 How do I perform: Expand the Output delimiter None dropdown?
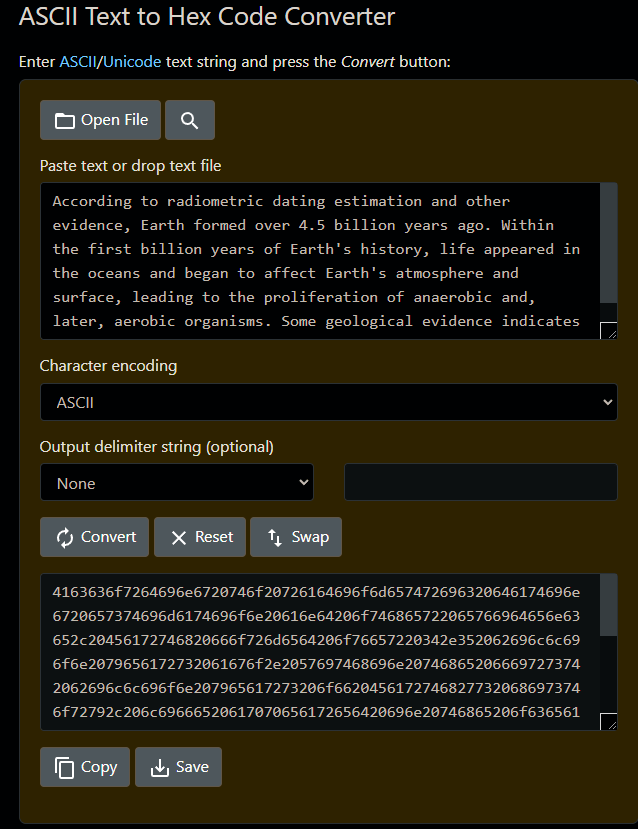tap(176, 483)
